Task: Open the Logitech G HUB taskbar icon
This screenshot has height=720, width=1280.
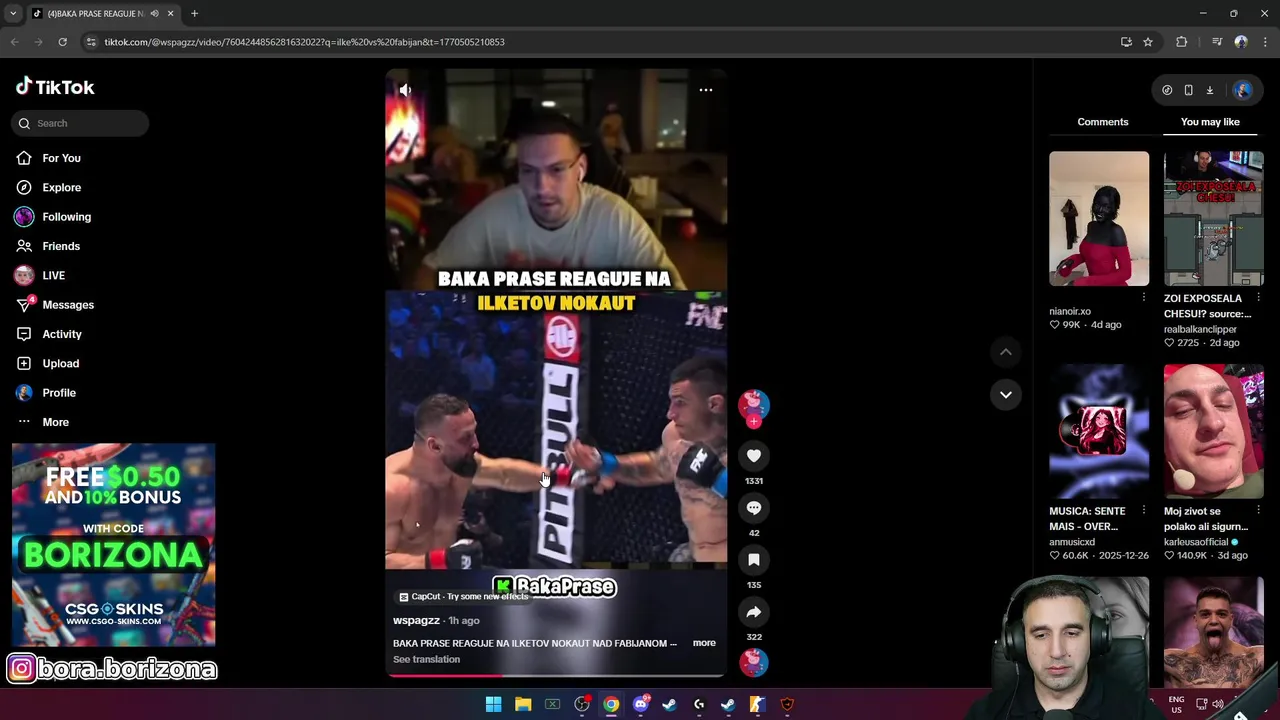Action: (x=699, y=704)
